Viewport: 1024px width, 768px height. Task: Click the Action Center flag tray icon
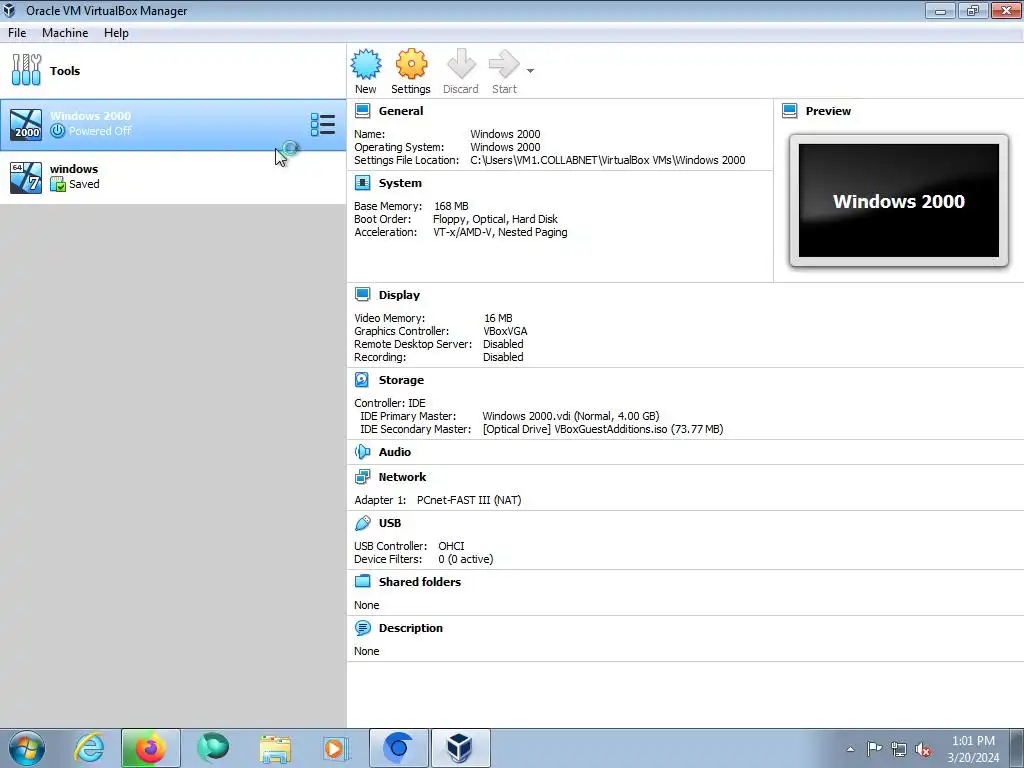(x=874, y=748)
